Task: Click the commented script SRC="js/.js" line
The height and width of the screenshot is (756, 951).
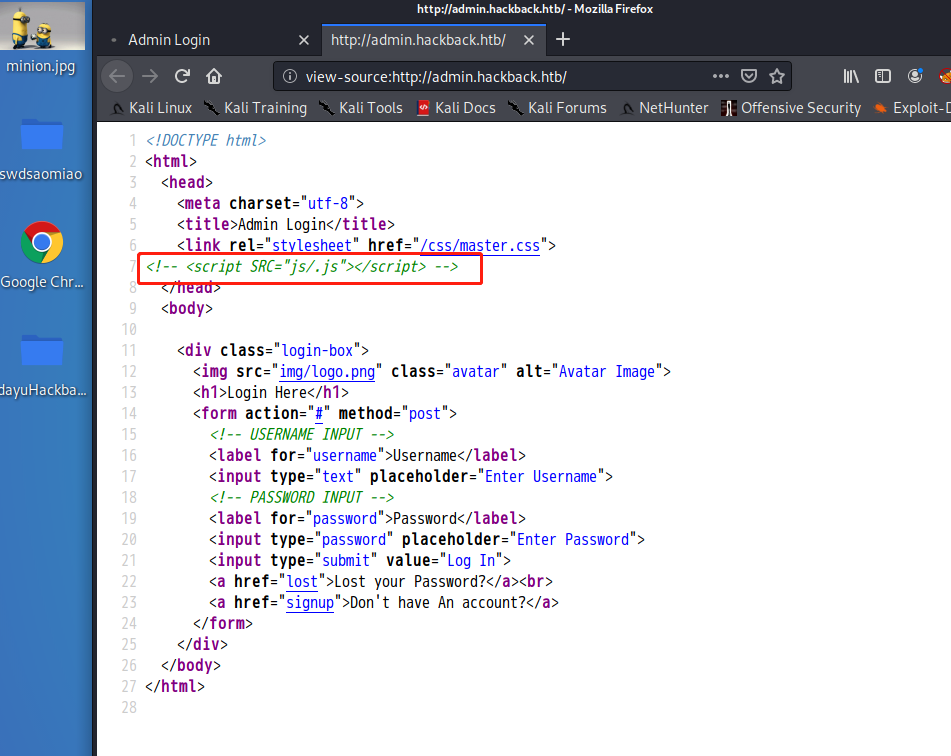Action: click(x=302, y=266)
